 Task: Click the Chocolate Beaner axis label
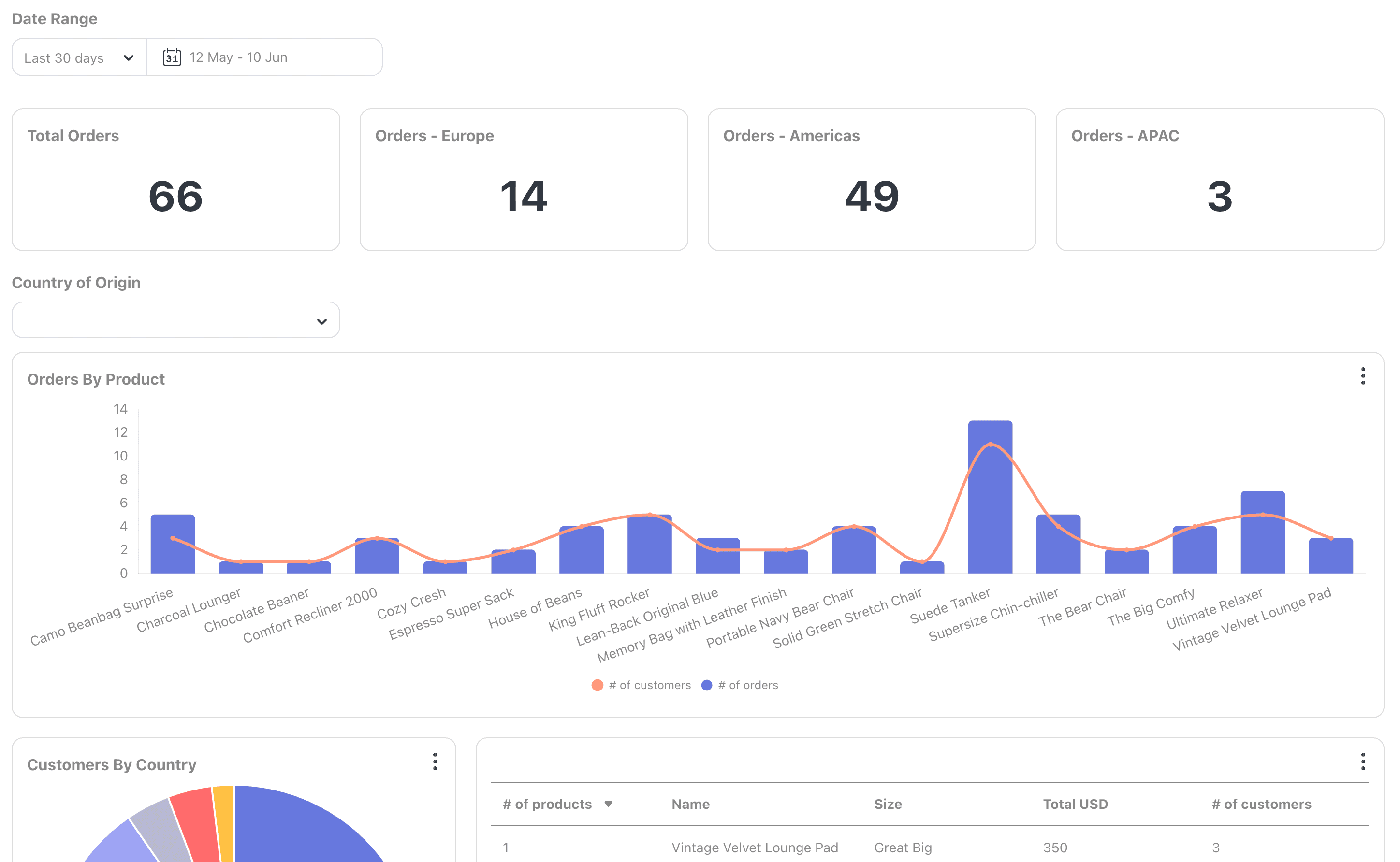tap(256, 610)
